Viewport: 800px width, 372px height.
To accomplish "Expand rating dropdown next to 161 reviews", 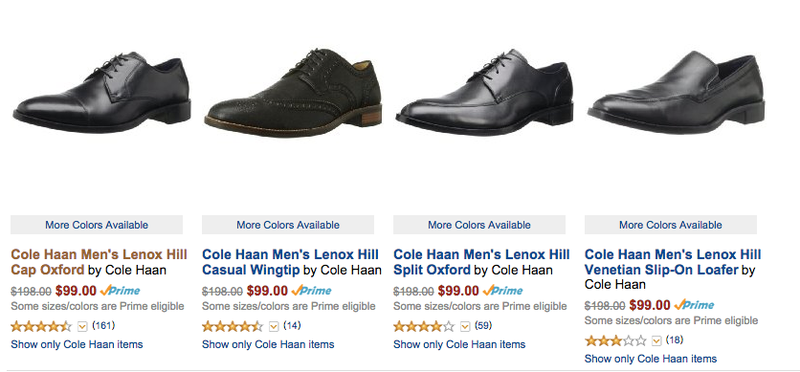I will click(x=83, y=326).
